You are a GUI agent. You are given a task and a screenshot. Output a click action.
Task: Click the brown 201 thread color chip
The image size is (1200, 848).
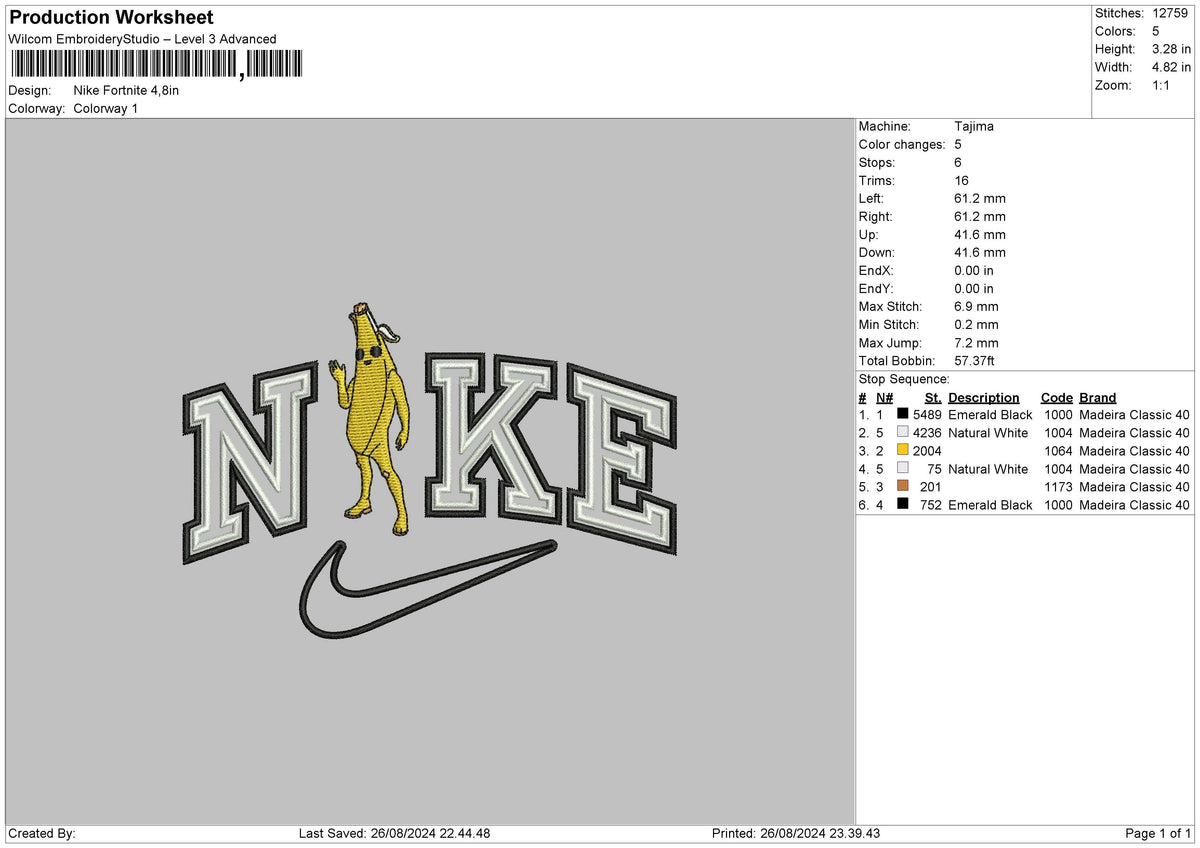[903, 487]
